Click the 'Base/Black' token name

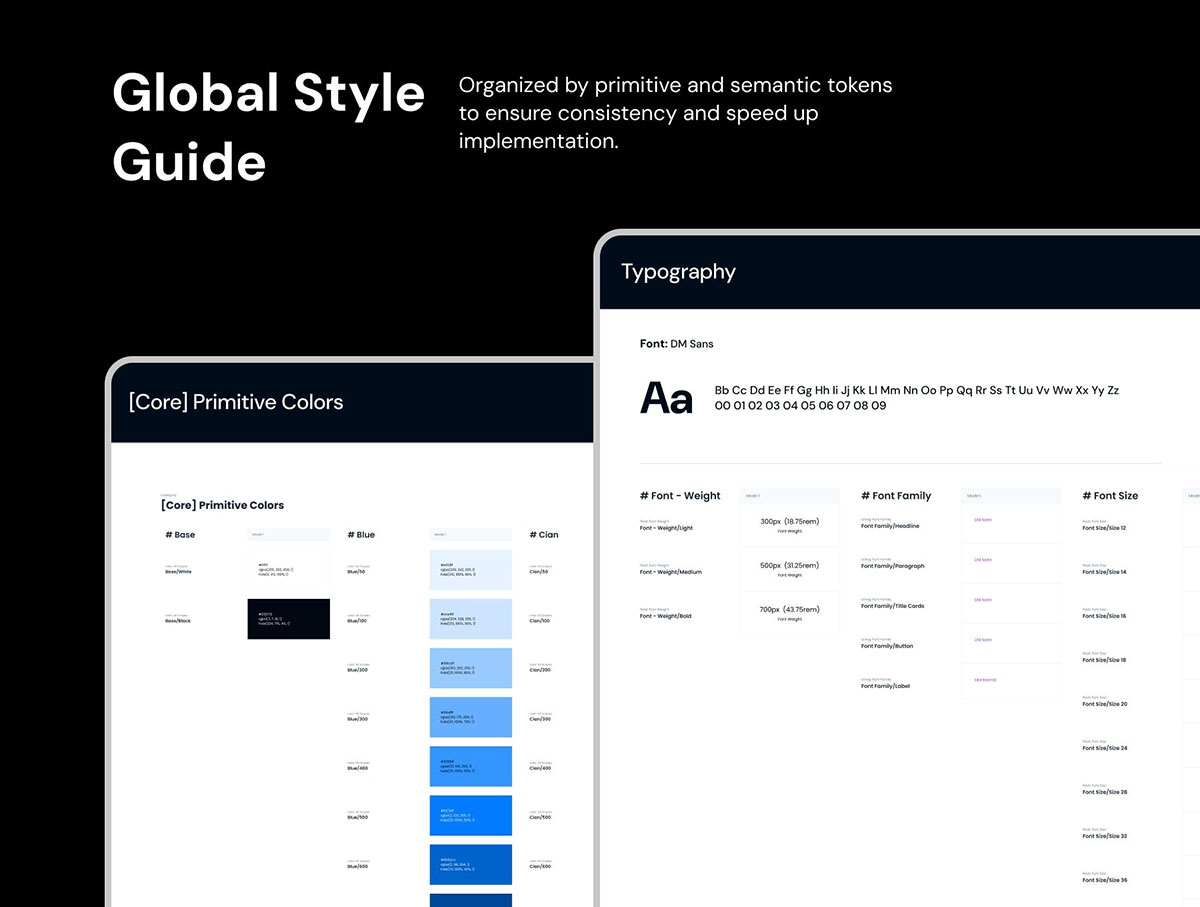coord(178,621)
